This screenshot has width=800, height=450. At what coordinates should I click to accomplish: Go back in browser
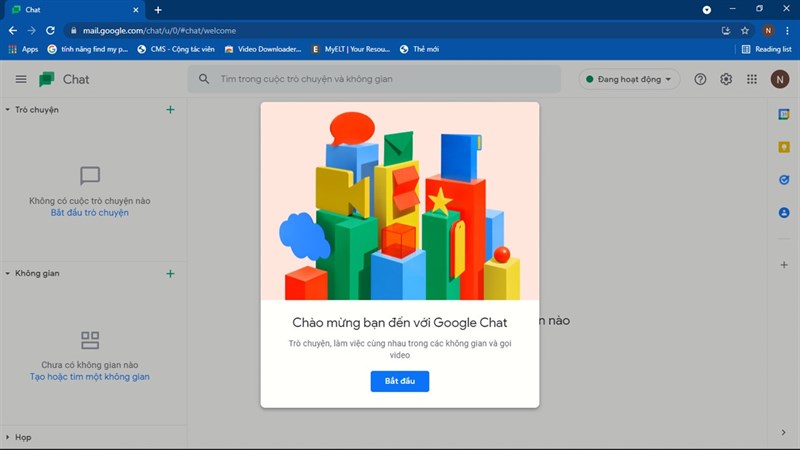(13, 31)
